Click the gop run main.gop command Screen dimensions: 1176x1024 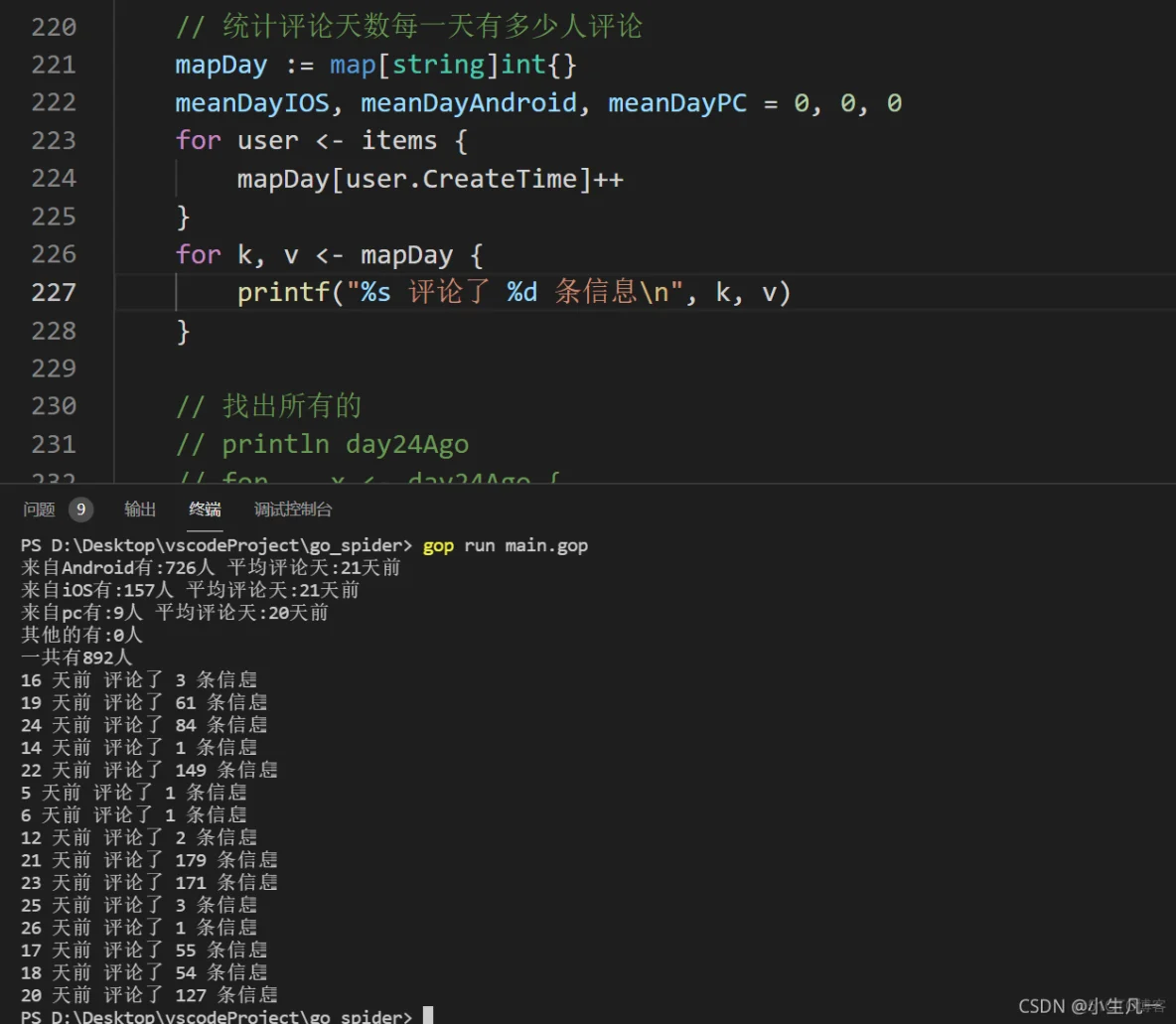pyautogui.click(x=506, y=546)
